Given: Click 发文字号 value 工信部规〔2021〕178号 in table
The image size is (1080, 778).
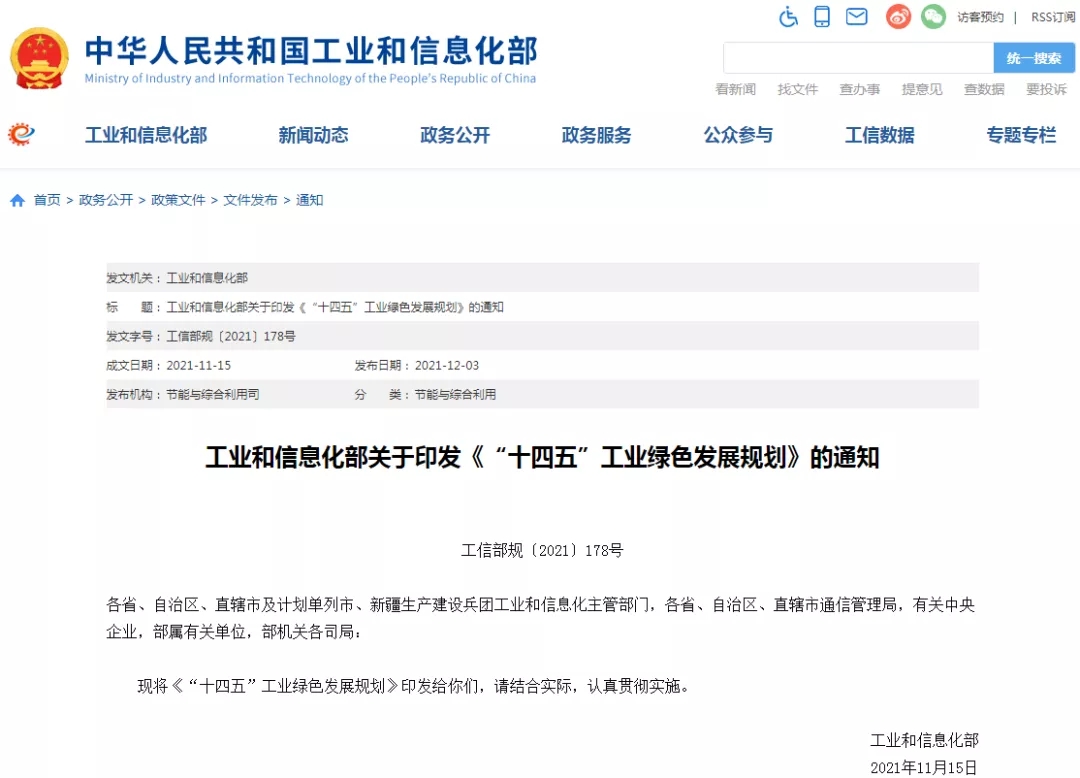Looking at the screenshot, I should (x=231, y=337).
